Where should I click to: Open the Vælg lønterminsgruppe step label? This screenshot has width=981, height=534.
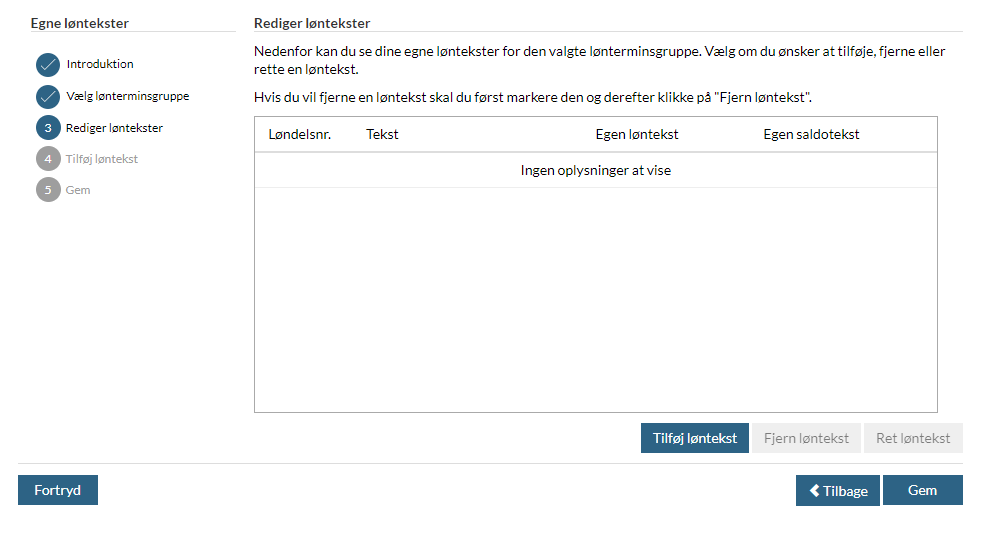coord(127,96)
